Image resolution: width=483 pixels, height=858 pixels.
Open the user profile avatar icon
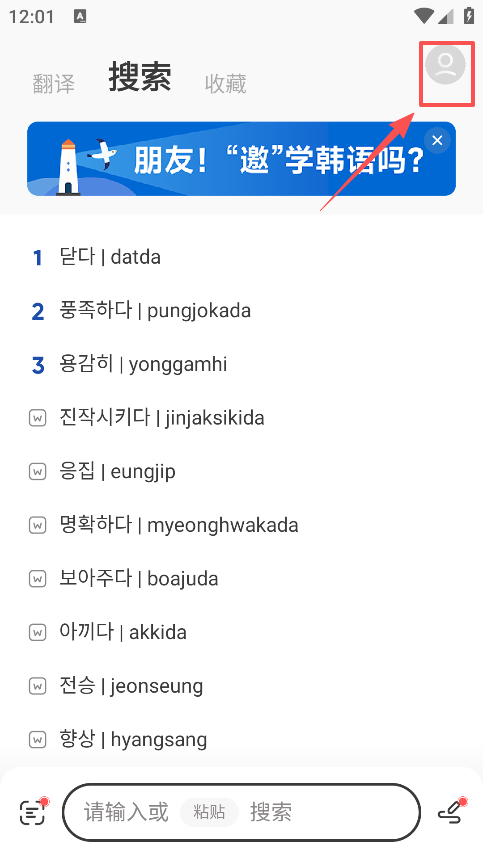click(445, 65)
